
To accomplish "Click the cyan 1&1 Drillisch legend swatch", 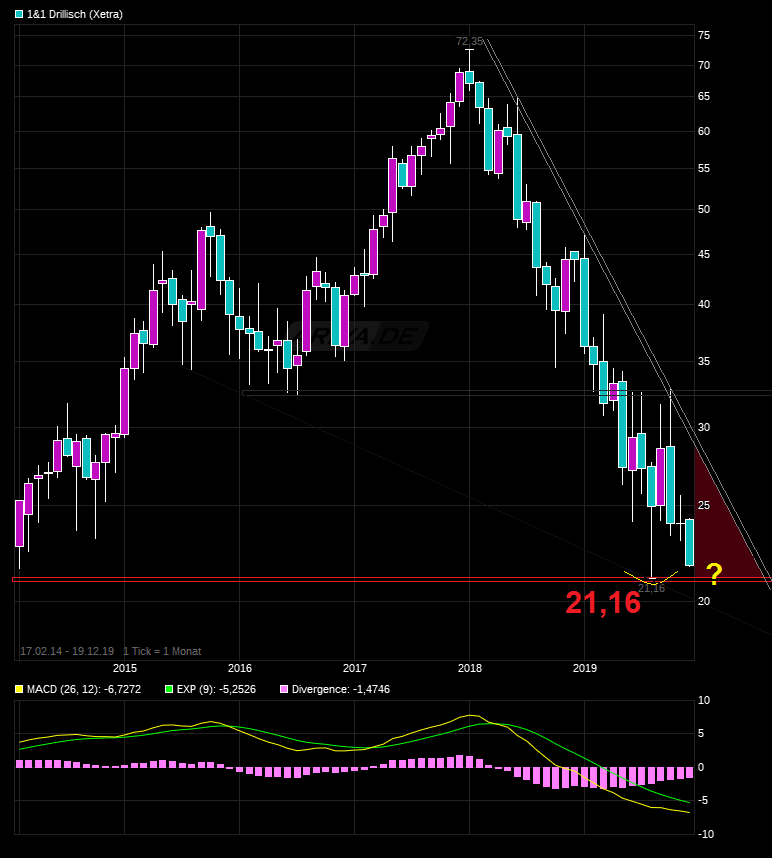I will pyautogui.click(x=19, y=14).
